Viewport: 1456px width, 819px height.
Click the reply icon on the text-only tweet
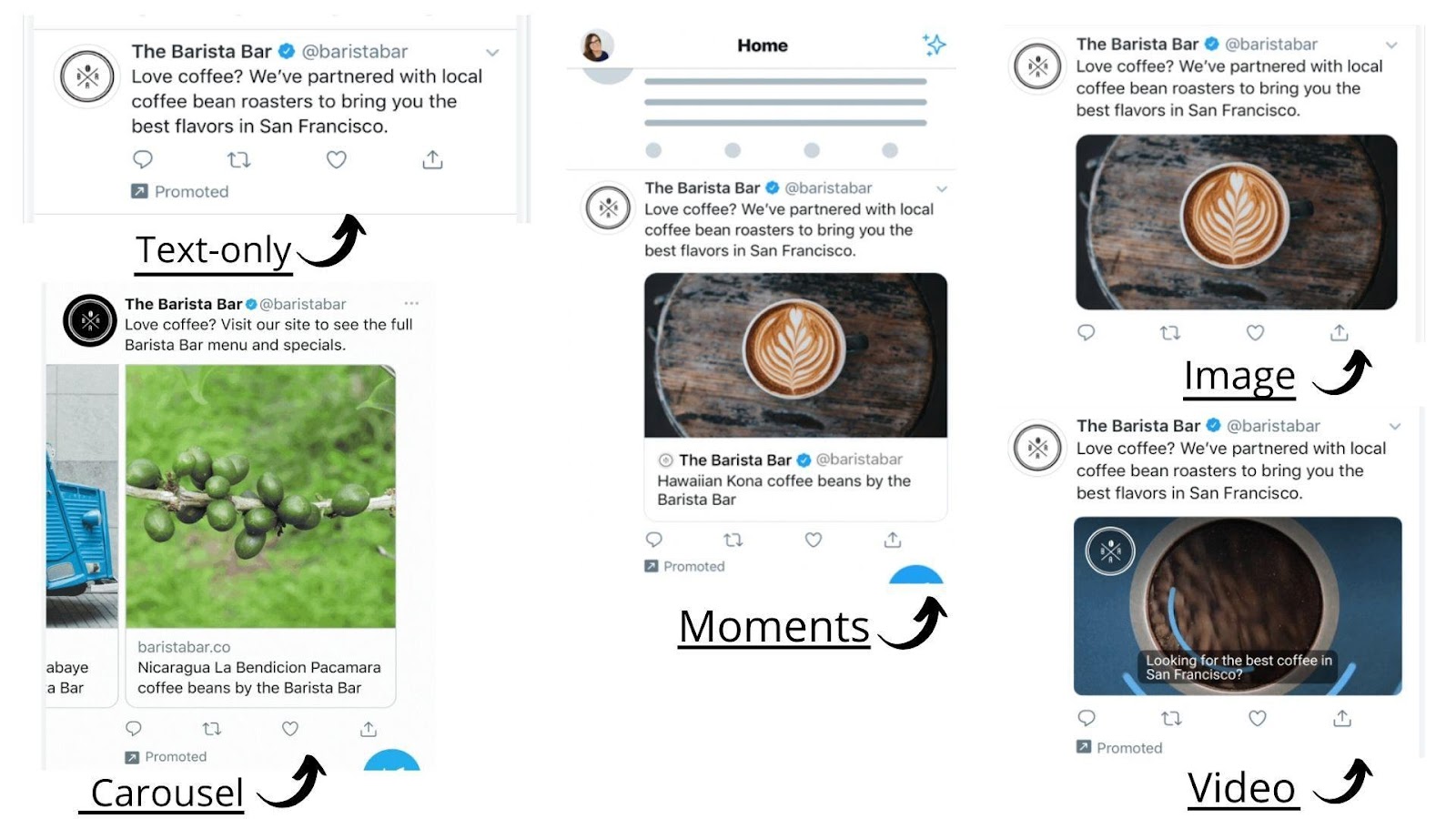[143, 159]
